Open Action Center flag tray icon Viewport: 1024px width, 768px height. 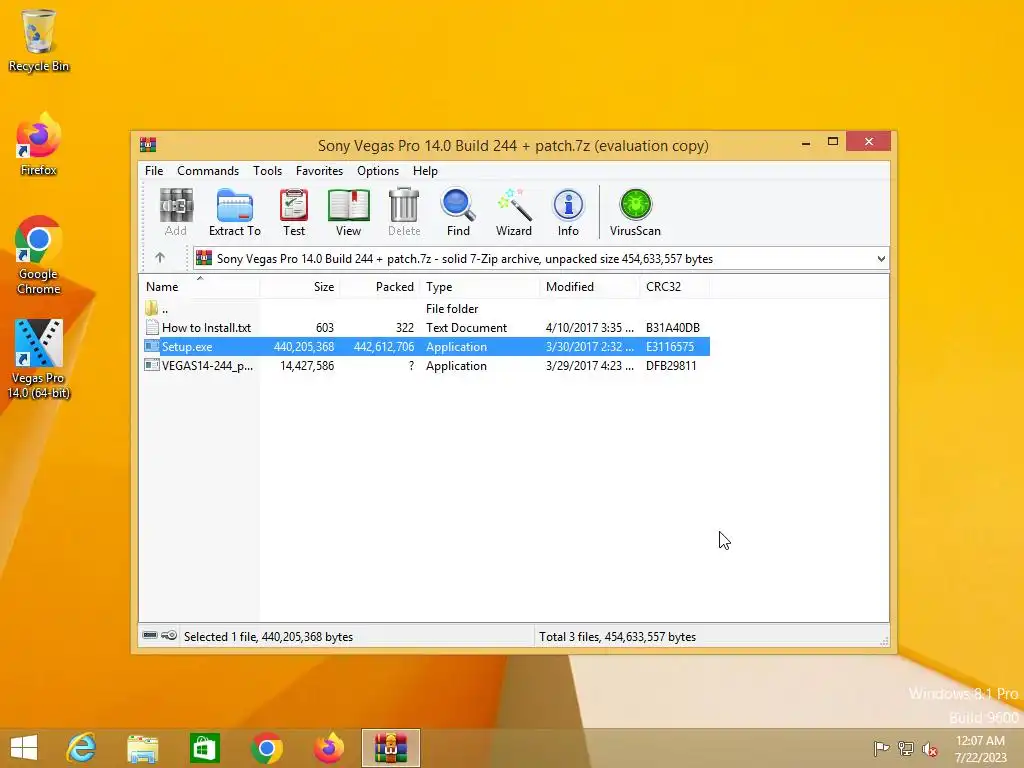[x=881, y=748]
